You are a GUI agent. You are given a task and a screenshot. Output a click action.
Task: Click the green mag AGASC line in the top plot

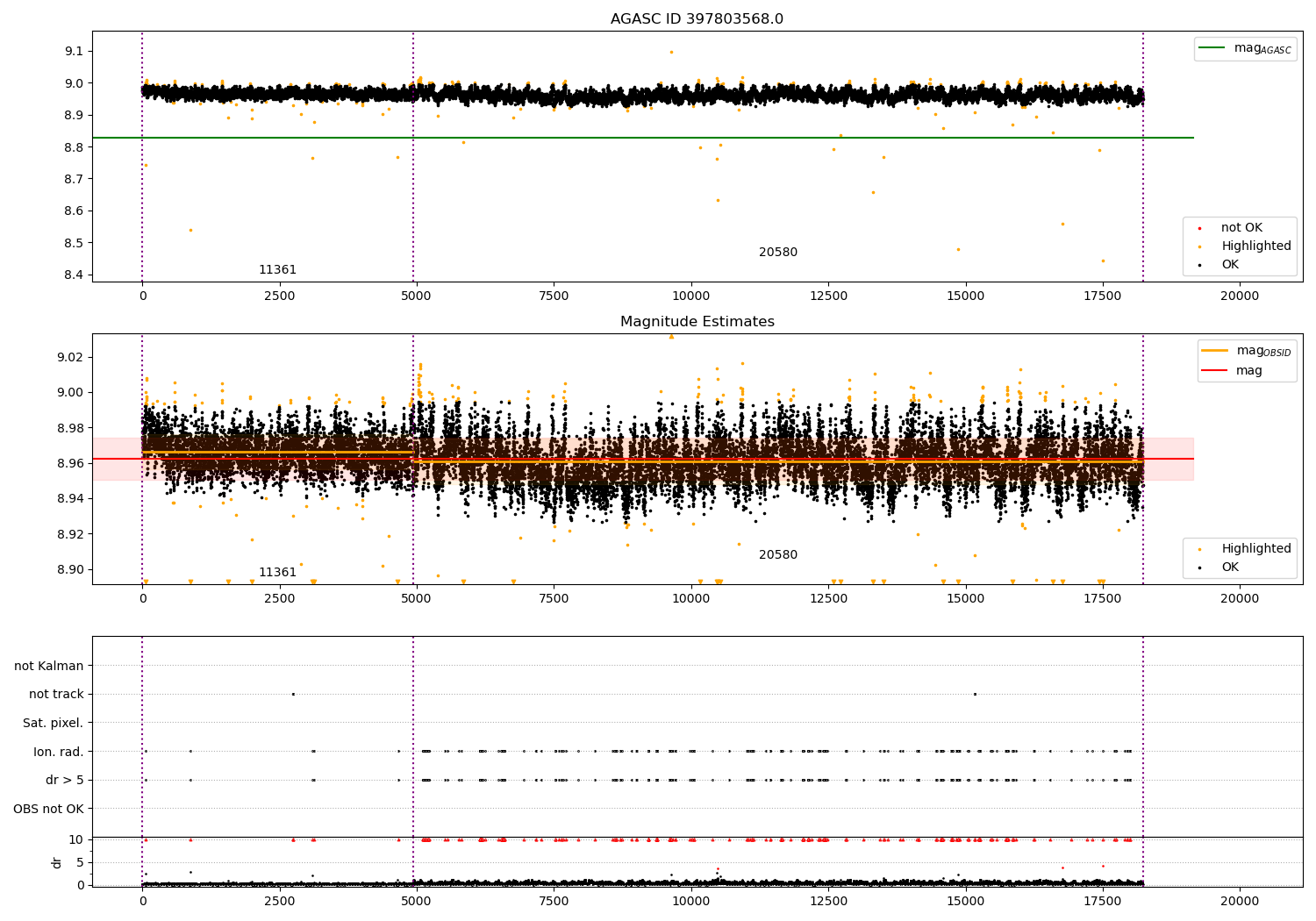pos(643,138)
